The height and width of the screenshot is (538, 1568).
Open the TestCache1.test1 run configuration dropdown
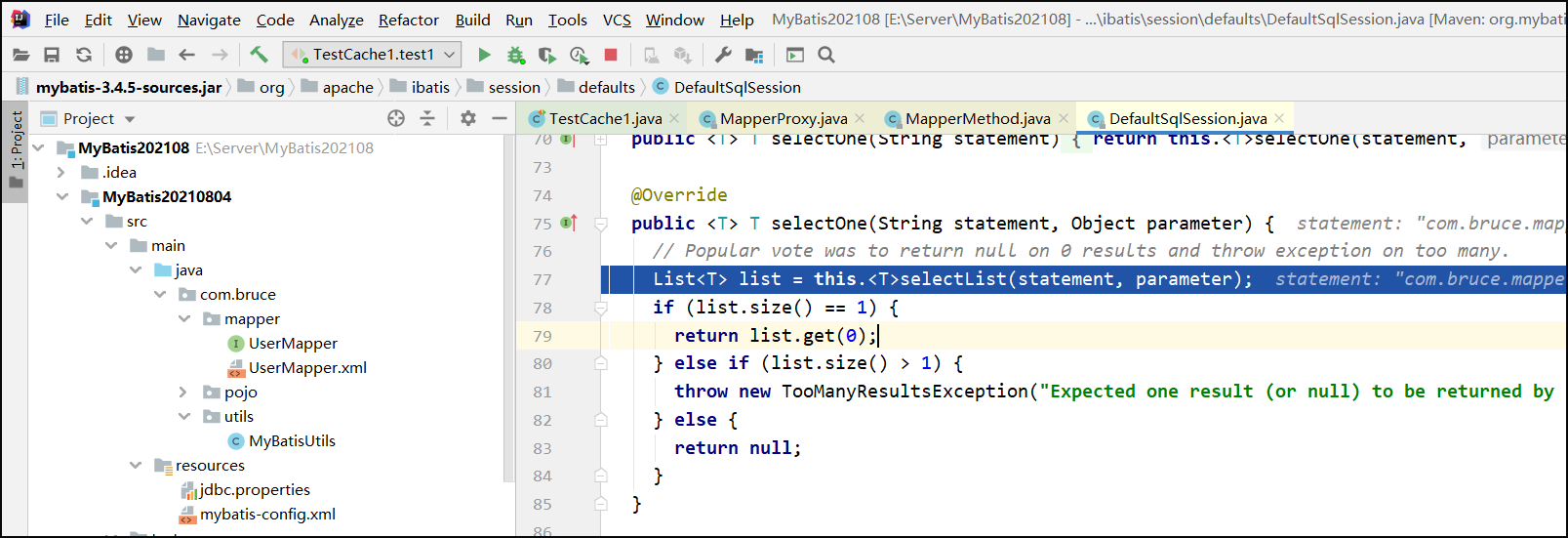(372, 55)
